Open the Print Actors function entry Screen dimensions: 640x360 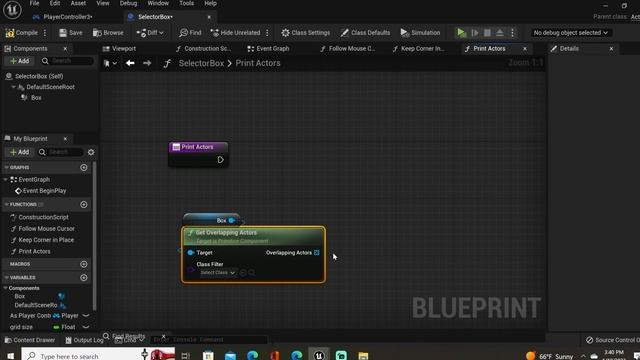click(x=34, y=251)
